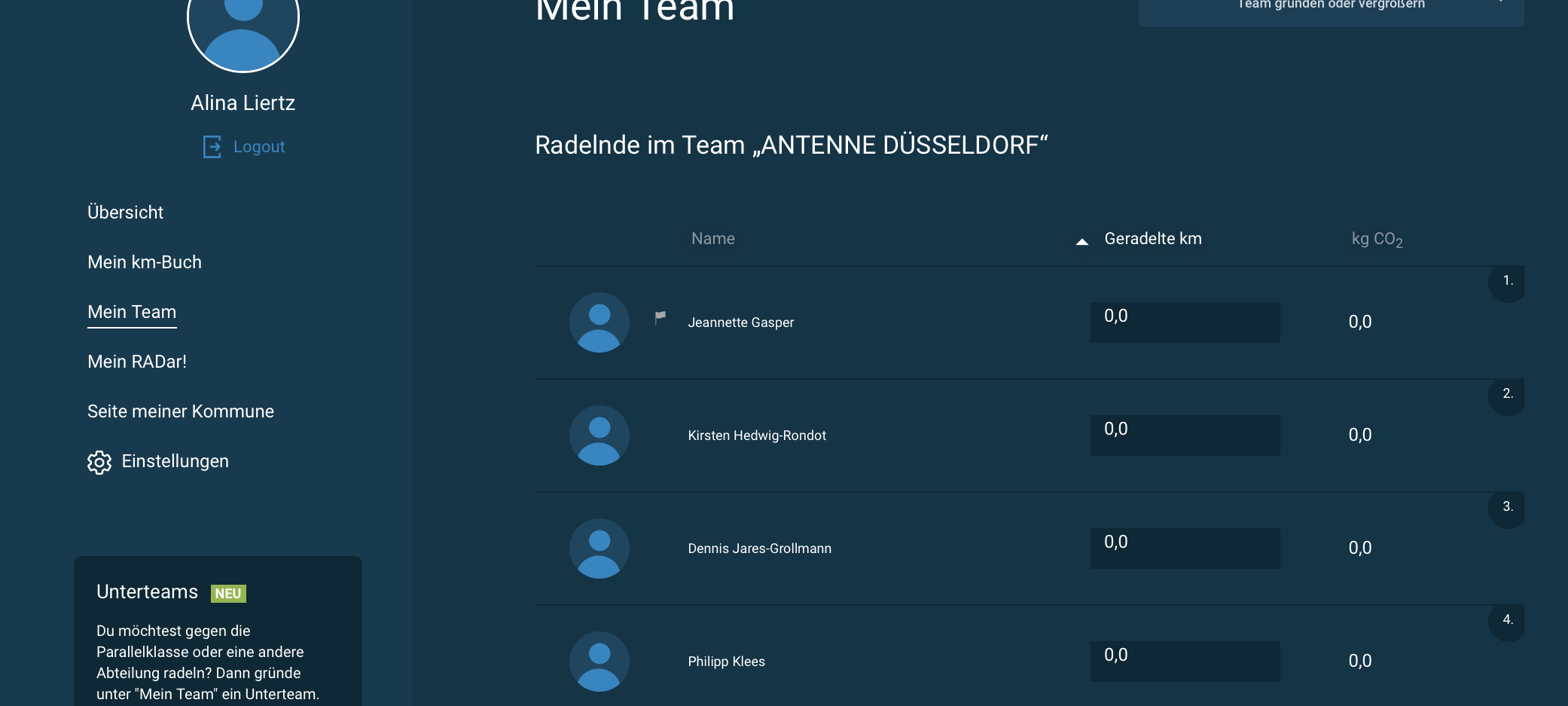1568x706 pixels.
Task: Click Kirsten Hedwig-Rondot's avatar icon
Action: point(599,436)
